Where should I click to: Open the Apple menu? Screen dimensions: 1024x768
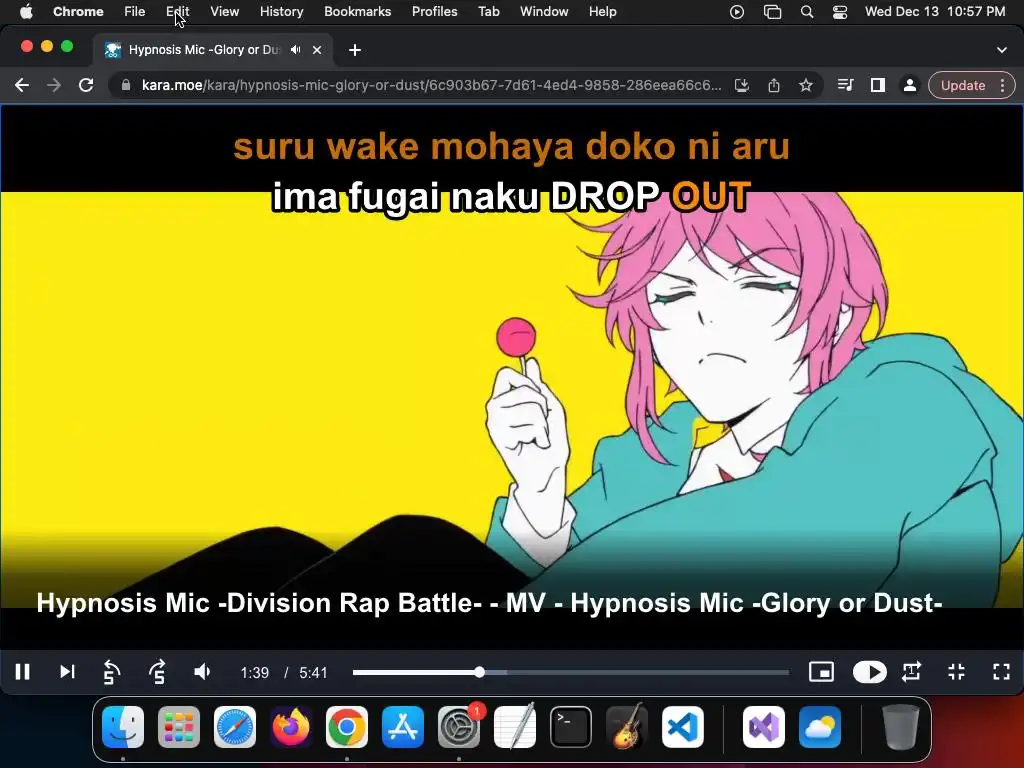pos(26,12)
